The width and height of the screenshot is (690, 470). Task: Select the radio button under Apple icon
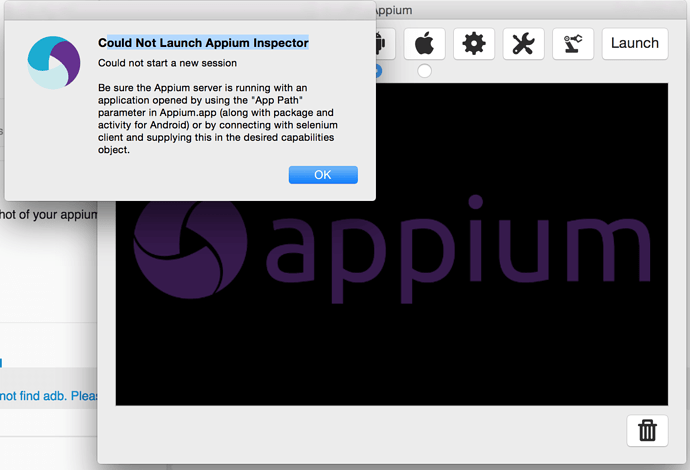point(424,70)
